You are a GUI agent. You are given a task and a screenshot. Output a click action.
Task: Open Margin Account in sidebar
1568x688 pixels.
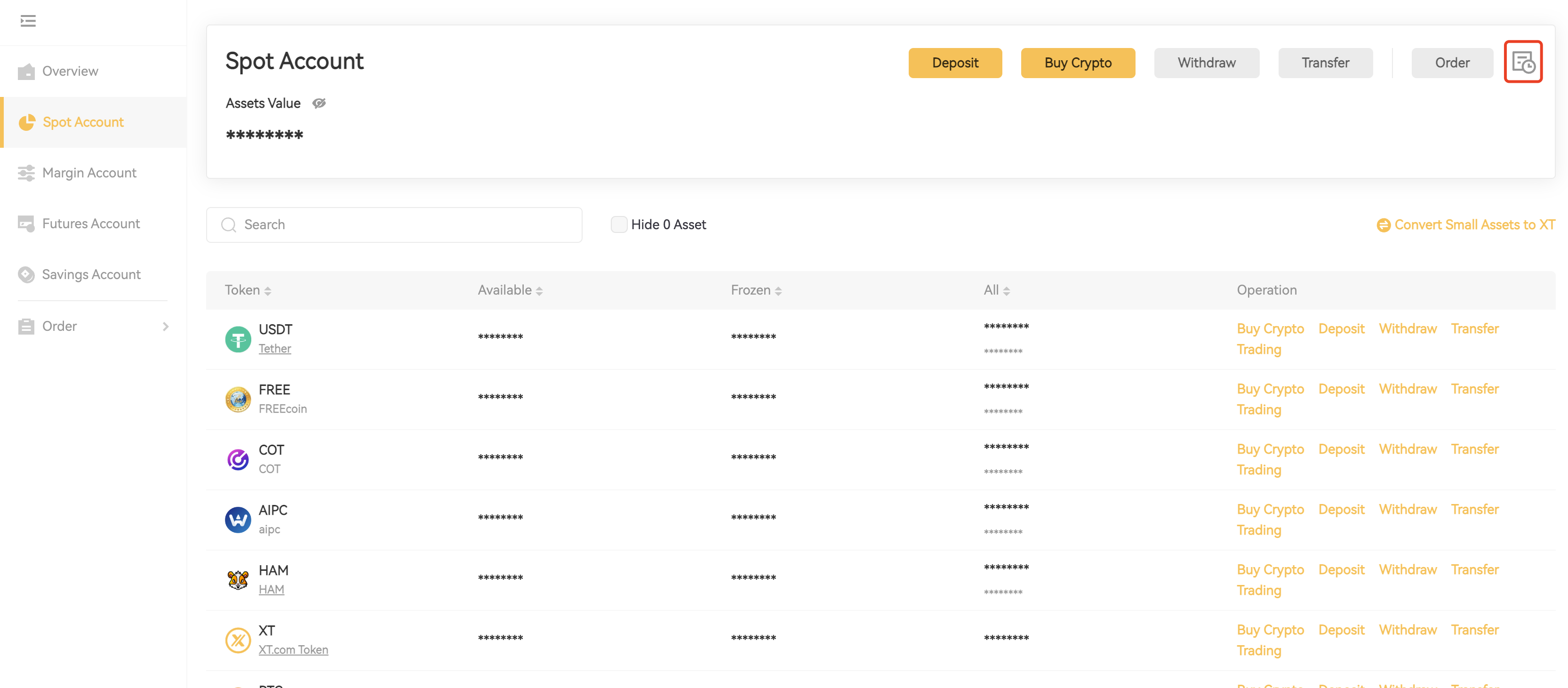[89, 173]
